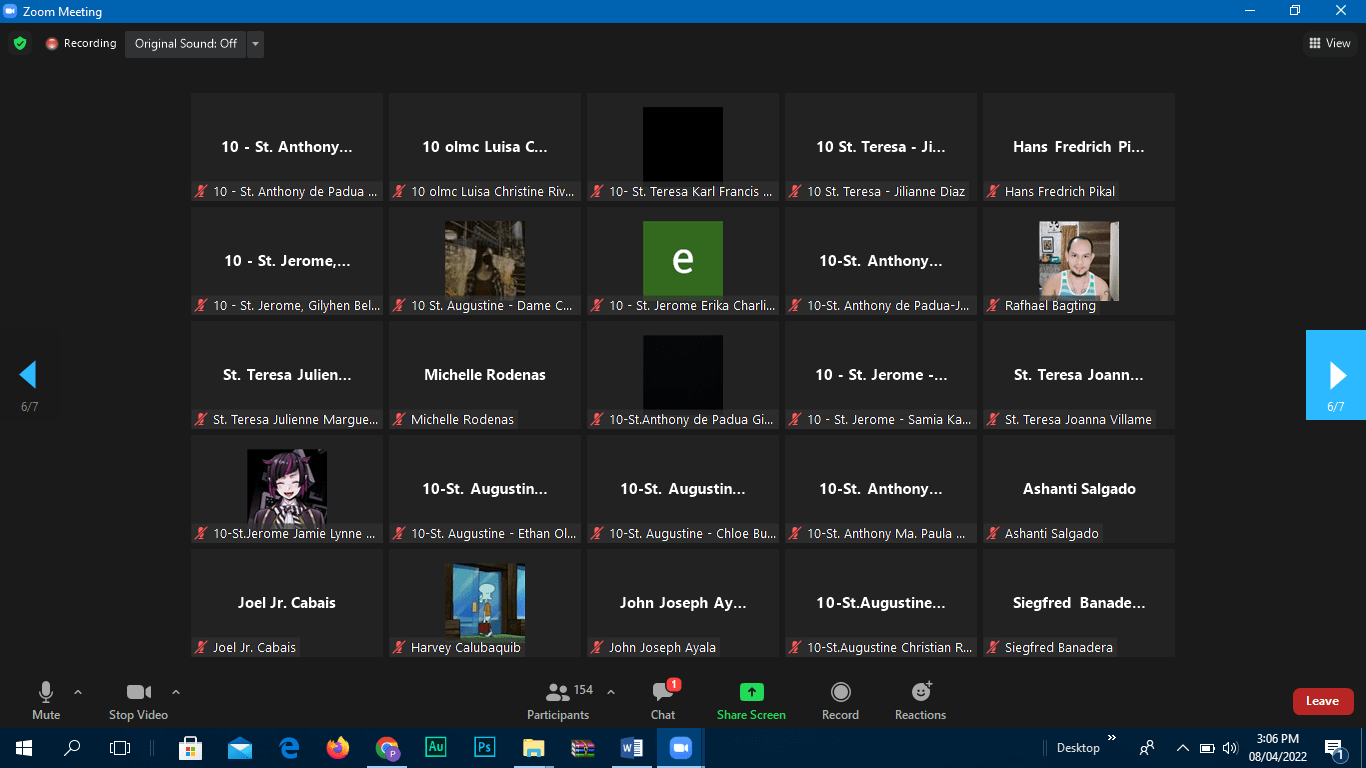Viewport: 1366px width, 768px height.
Task: Open the Chat panel
Action: (662, 701)
